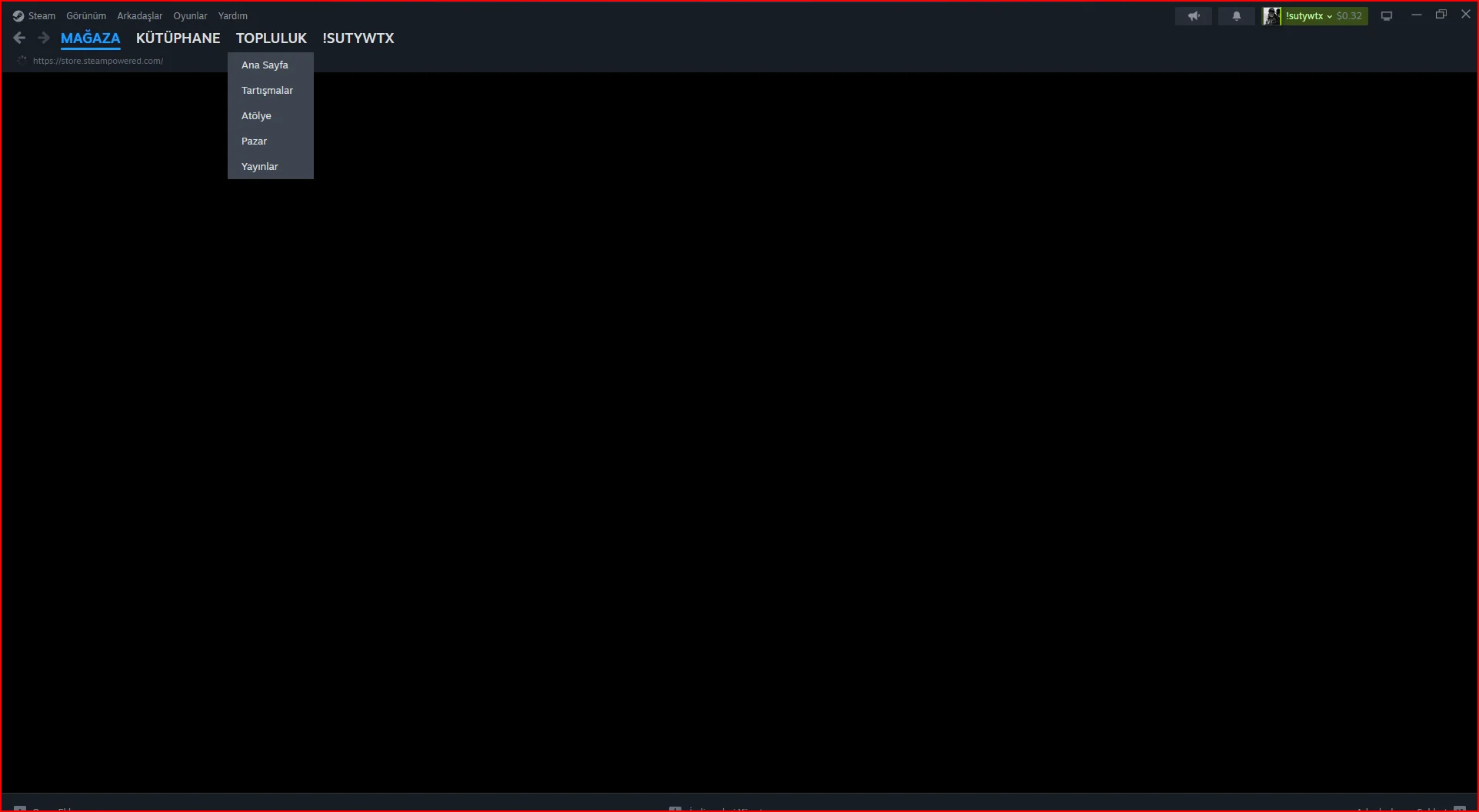This screenshot has height=812, width=1479.
Task: Switch to the KÜTÜPHANE tab
Action: [x=178, y=38]
